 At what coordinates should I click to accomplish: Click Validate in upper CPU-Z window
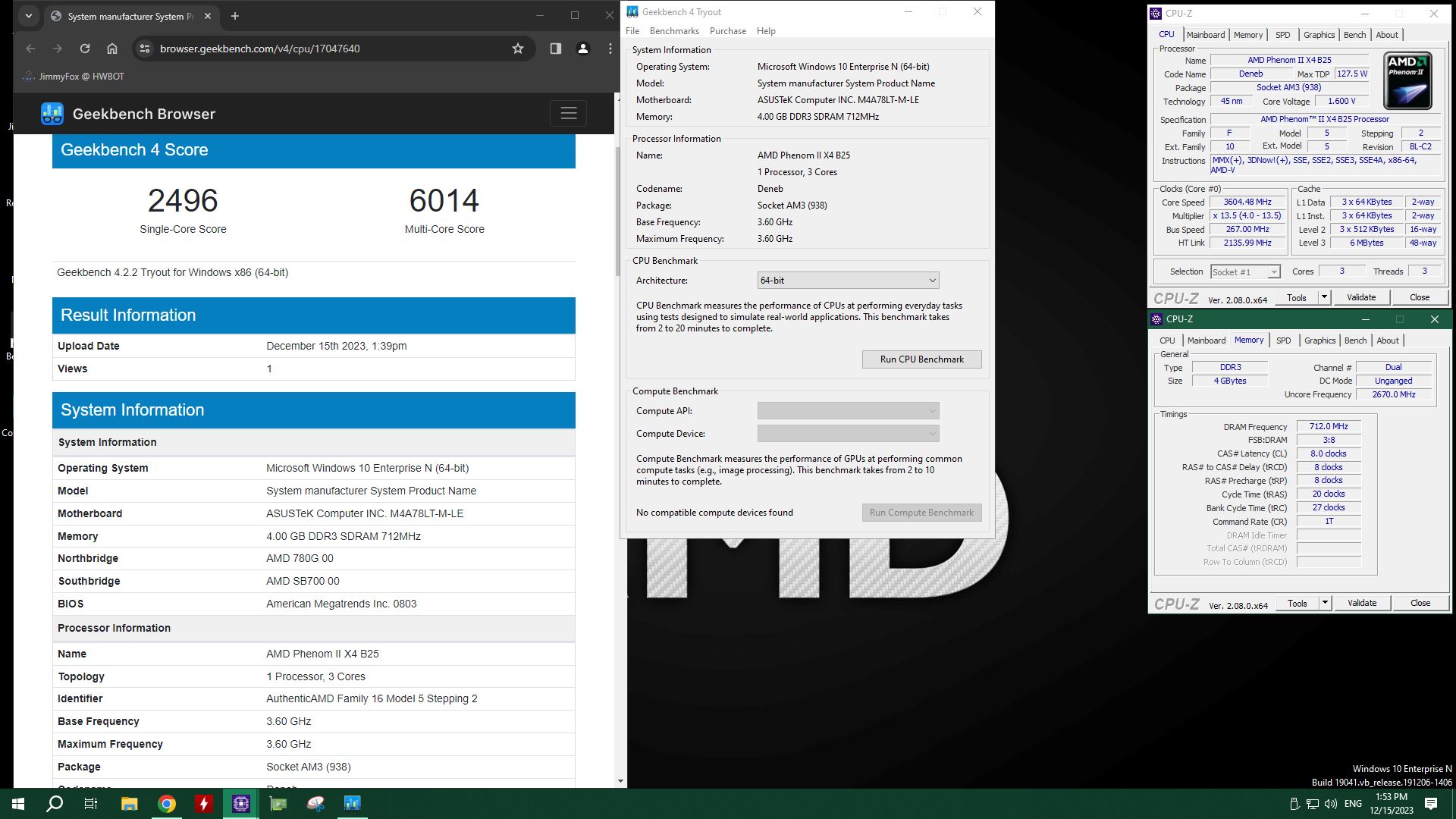tap(1361, 297)
